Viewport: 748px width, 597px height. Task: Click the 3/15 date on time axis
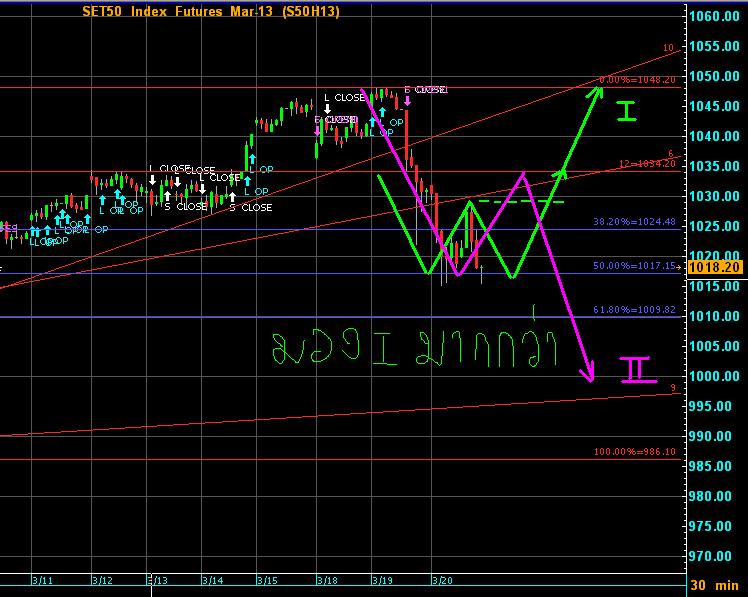click(x=267, y=580)
